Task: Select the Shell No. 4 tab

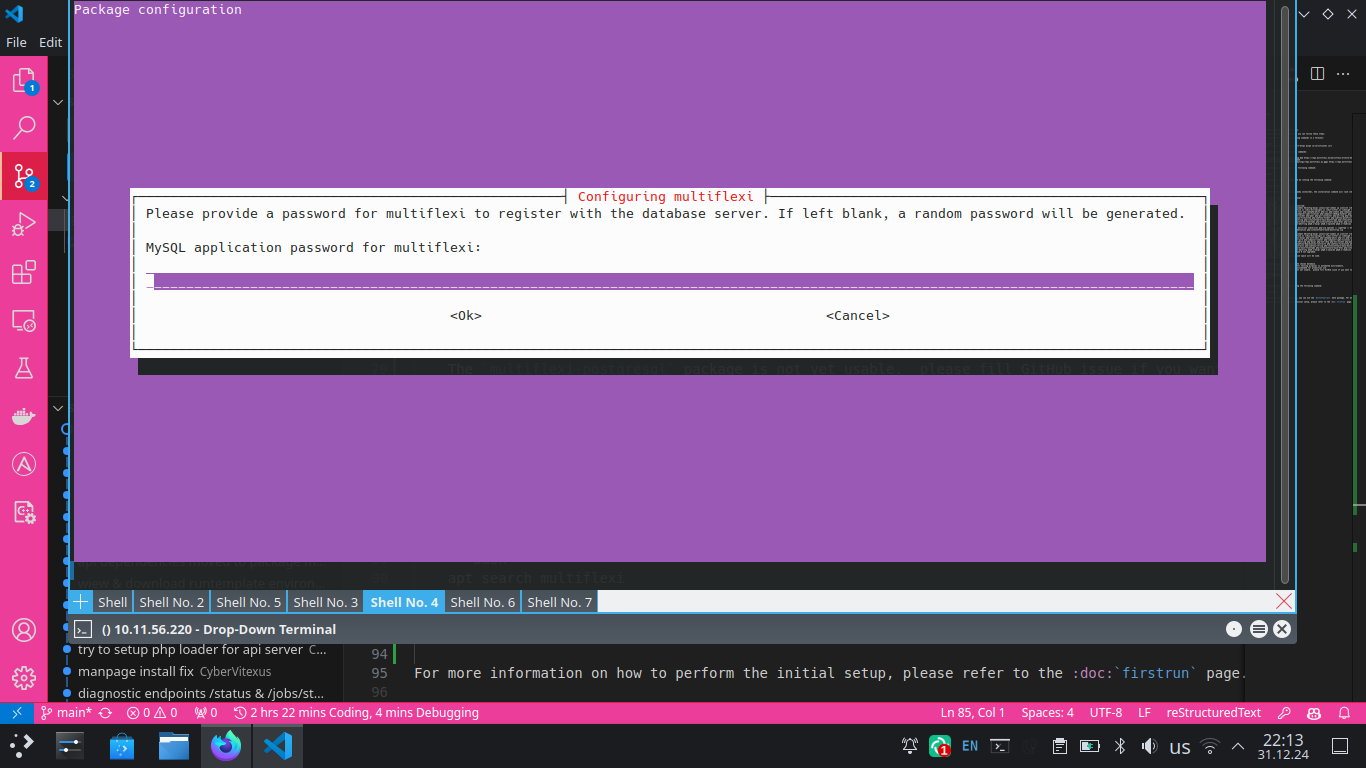Action: 404,602
